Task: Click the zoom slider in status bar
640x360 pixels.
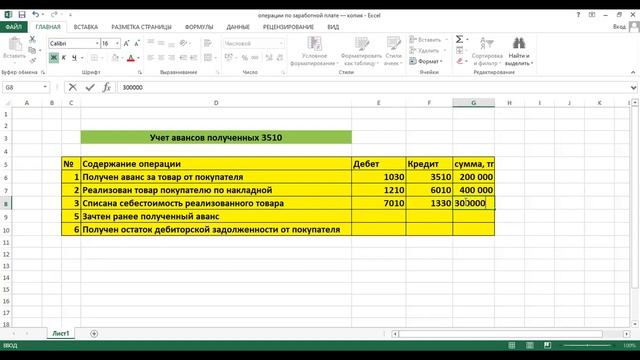Action: pyautogui.click(x=587, y=345)
